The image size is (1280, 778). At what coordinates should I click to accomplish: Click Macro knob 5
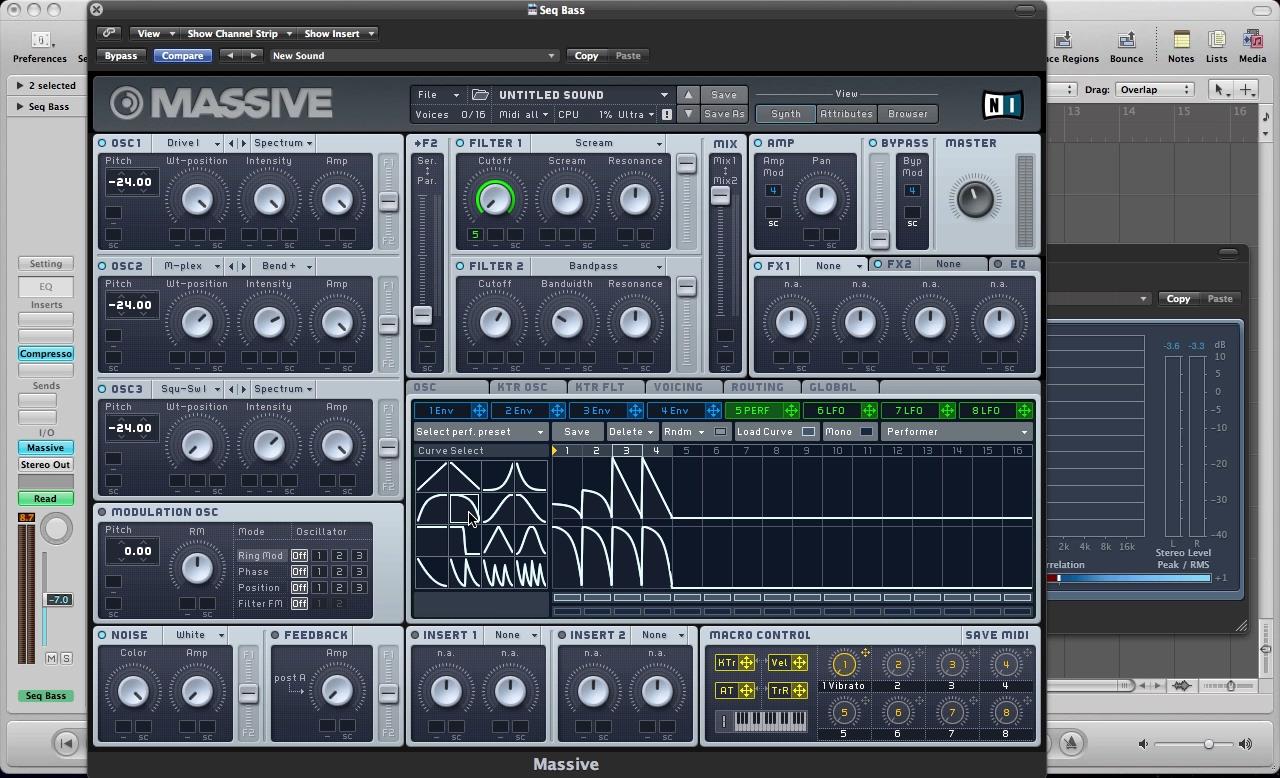(x=844, y=713)
